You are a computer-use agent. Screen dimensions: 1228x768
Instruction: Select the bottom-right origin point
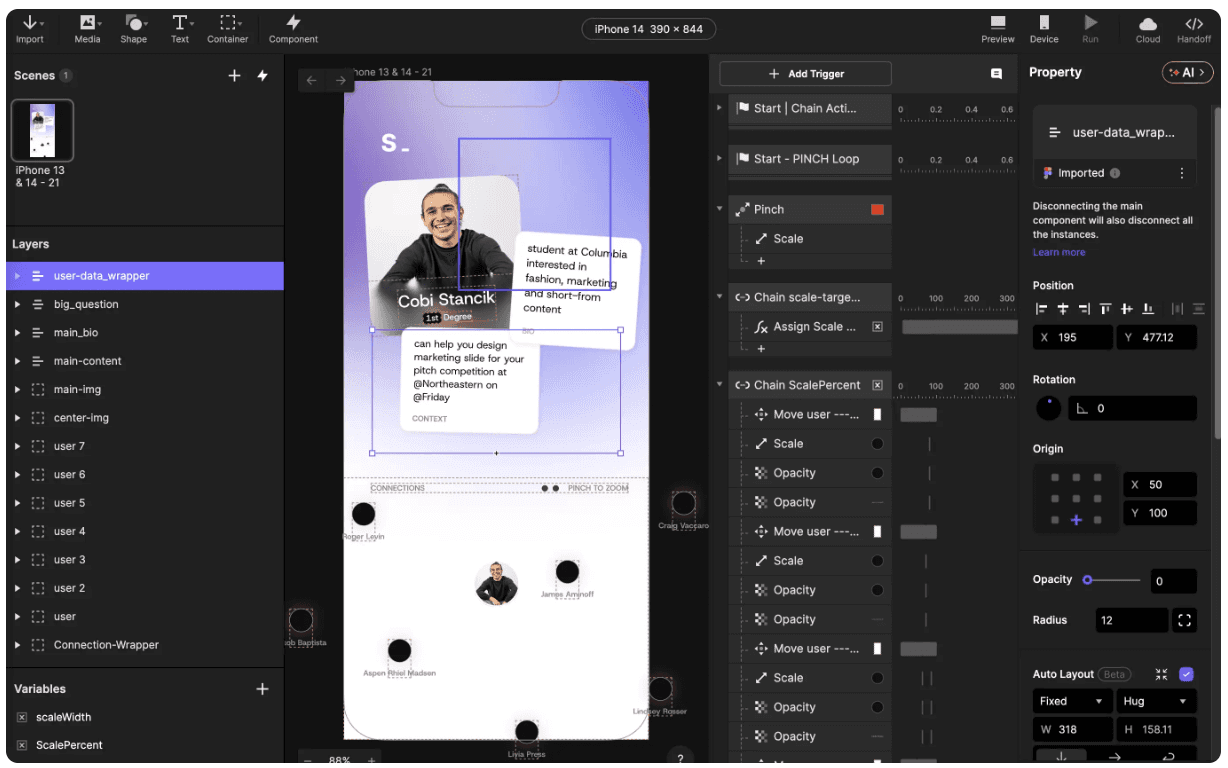coord(1097,520)
